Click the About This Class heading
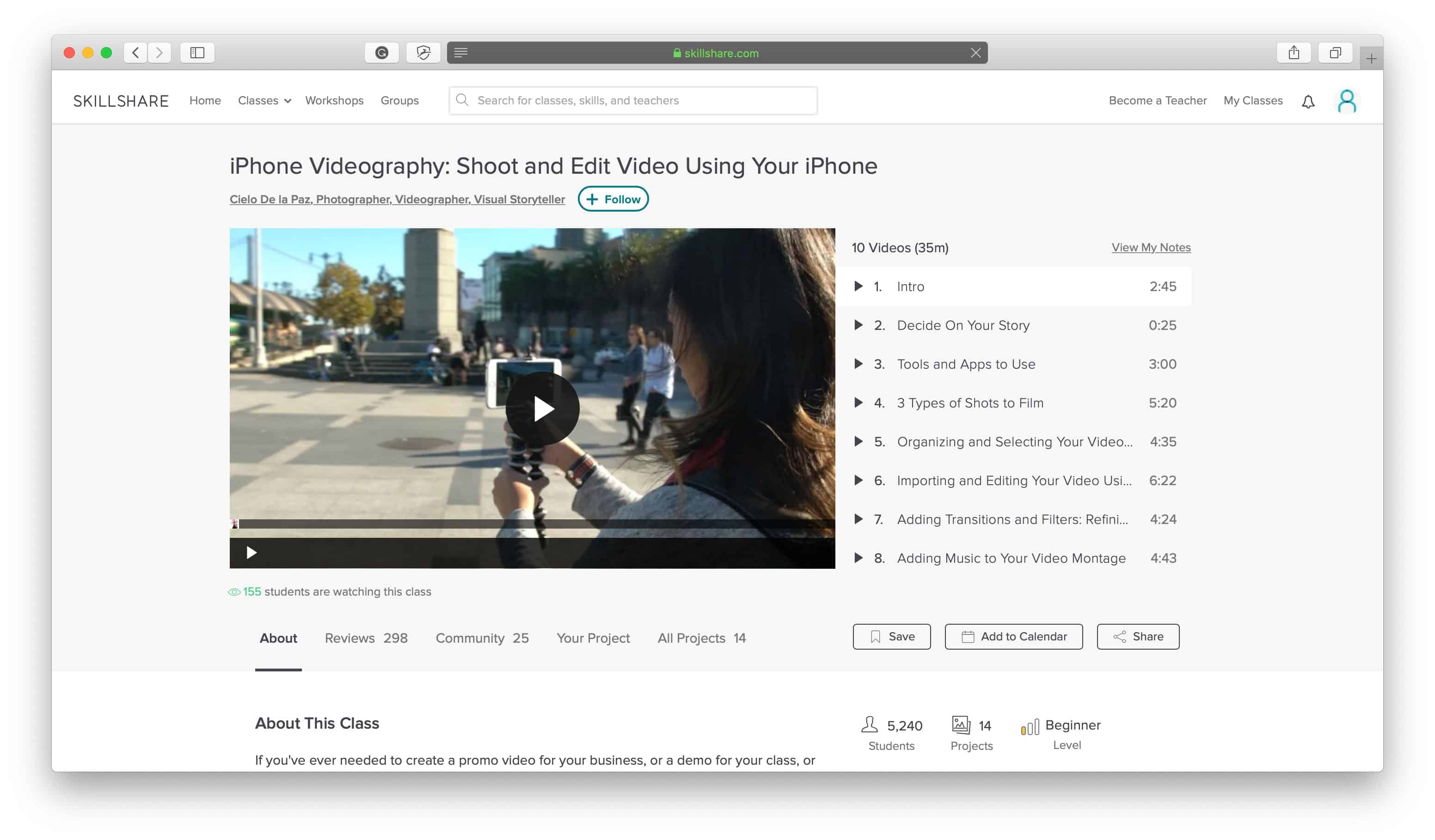This screenshot has width=1435, height=840. point(317,723)
